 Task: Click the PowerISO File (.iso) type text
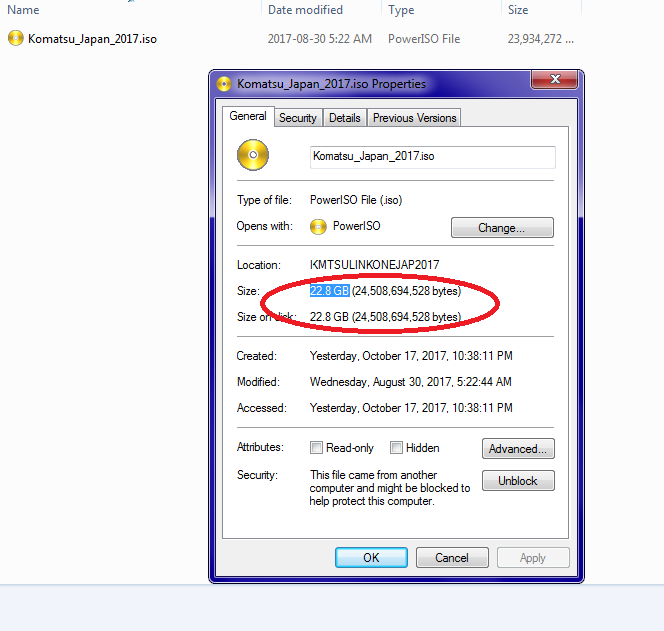click(x=356, y=200)
